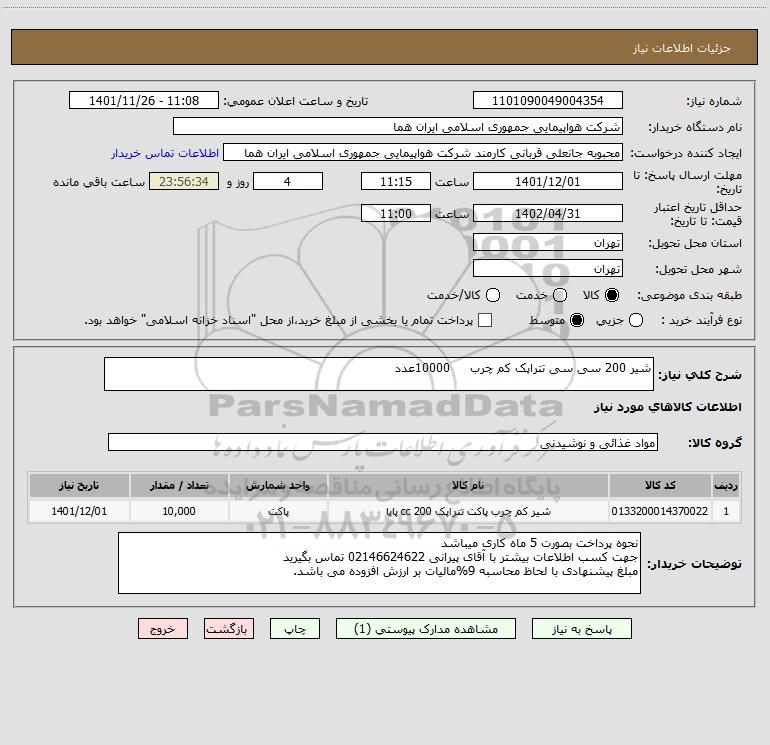Select the کالا radio button
The height and width of the screenshot is (745, 770).
612,295
